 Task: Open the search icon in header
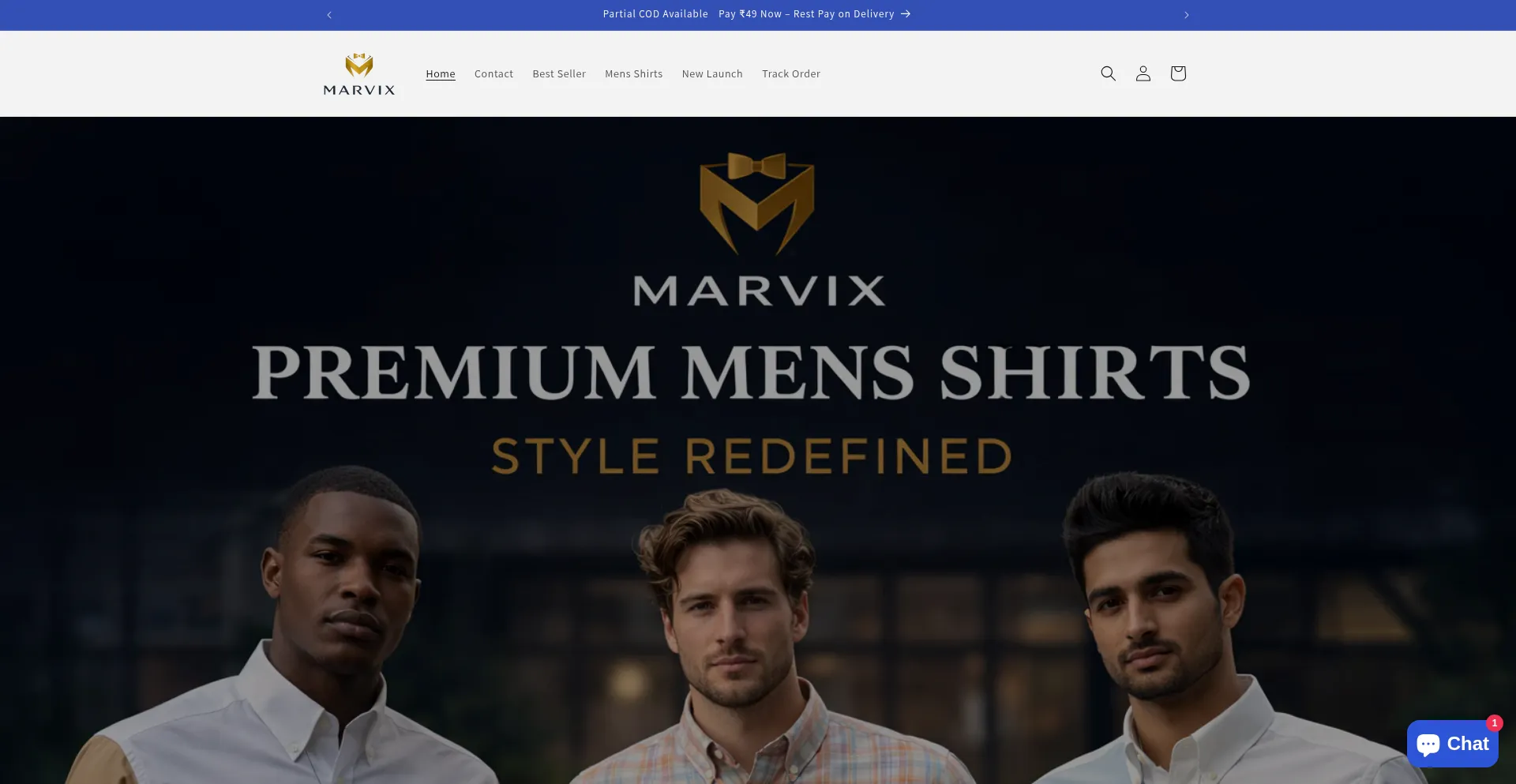tap(1108, 73)
